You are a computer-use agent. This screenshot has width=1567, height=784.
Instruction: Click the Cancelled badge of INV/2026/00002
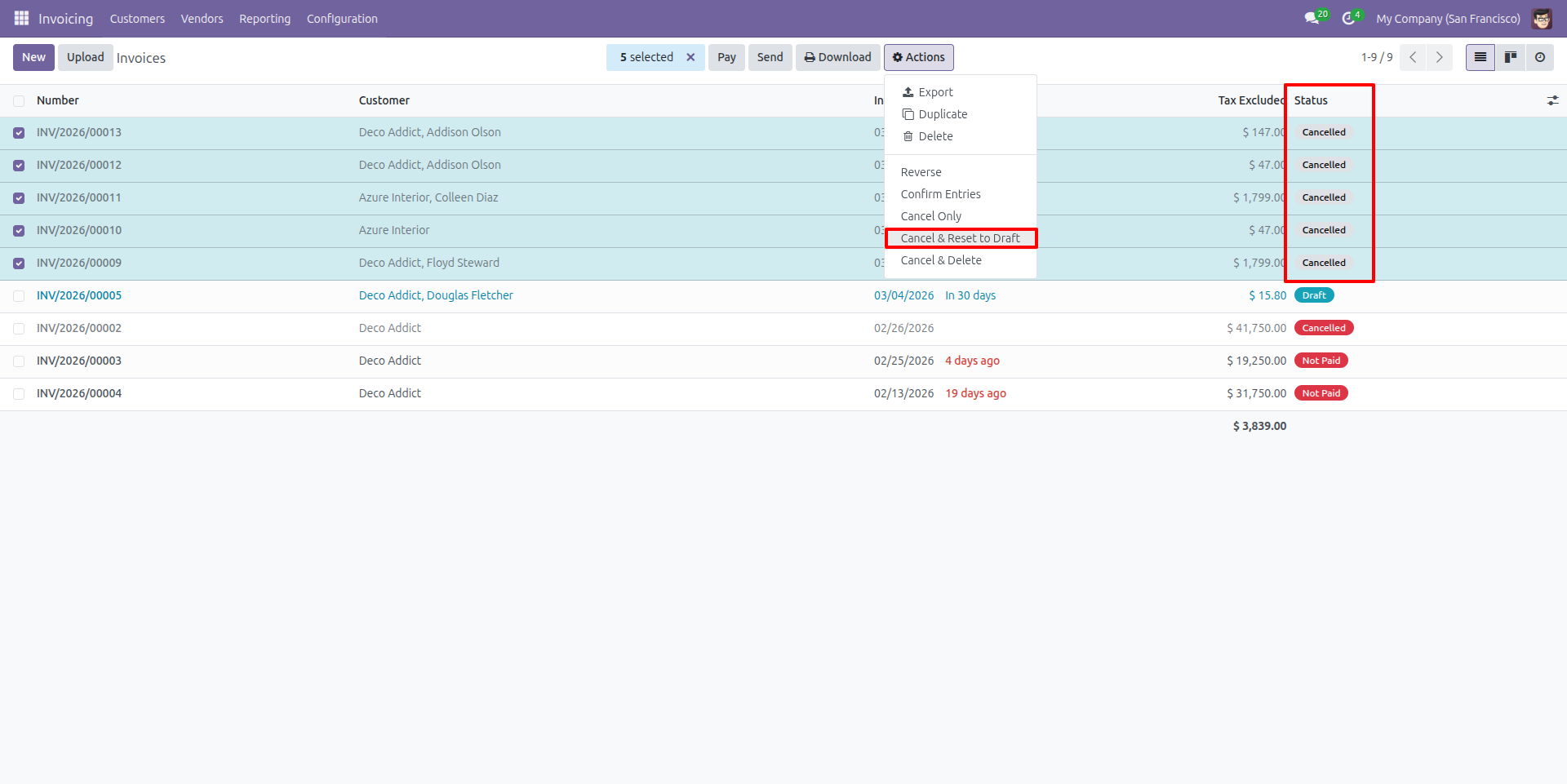[1324, 328]
